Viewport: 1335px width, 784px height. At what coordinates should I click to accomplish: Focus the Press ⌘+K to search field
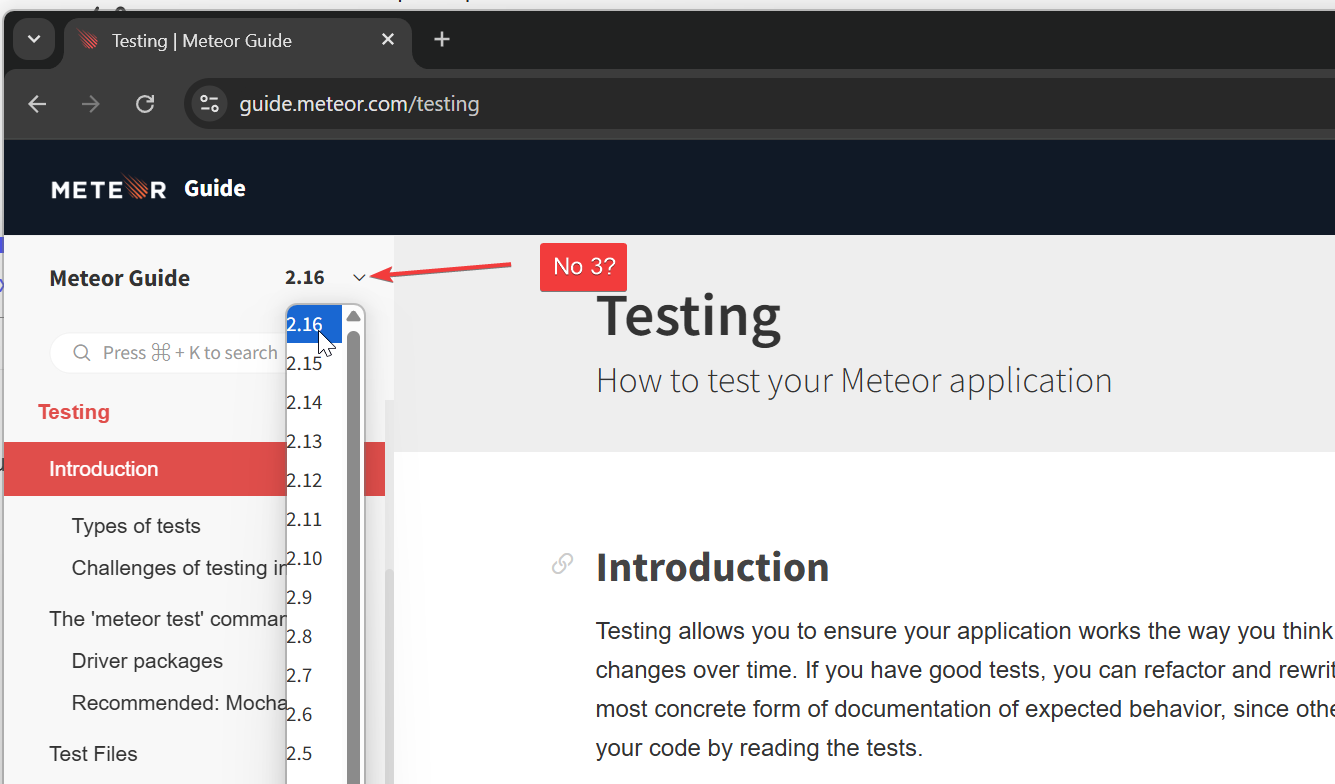[168, 353]
